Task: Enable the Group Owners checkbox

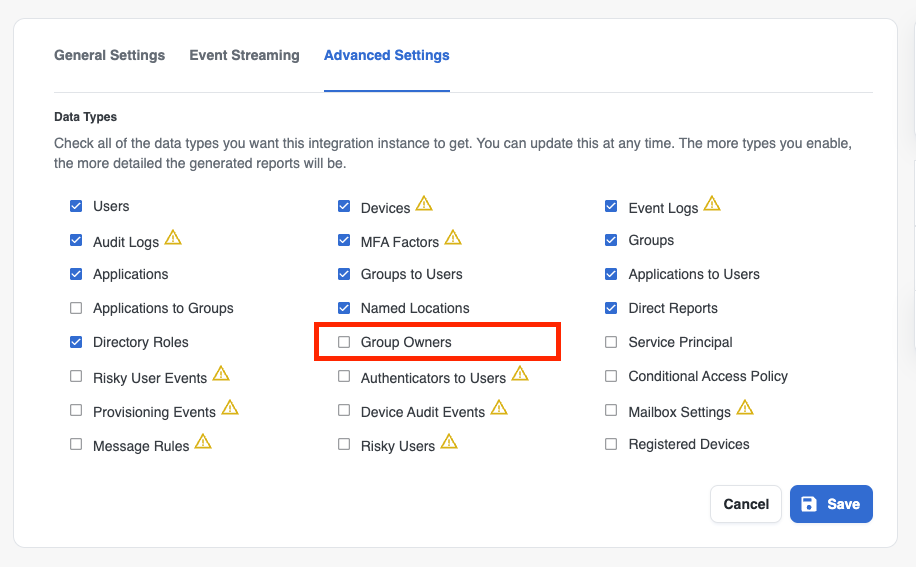Action: 344,342
